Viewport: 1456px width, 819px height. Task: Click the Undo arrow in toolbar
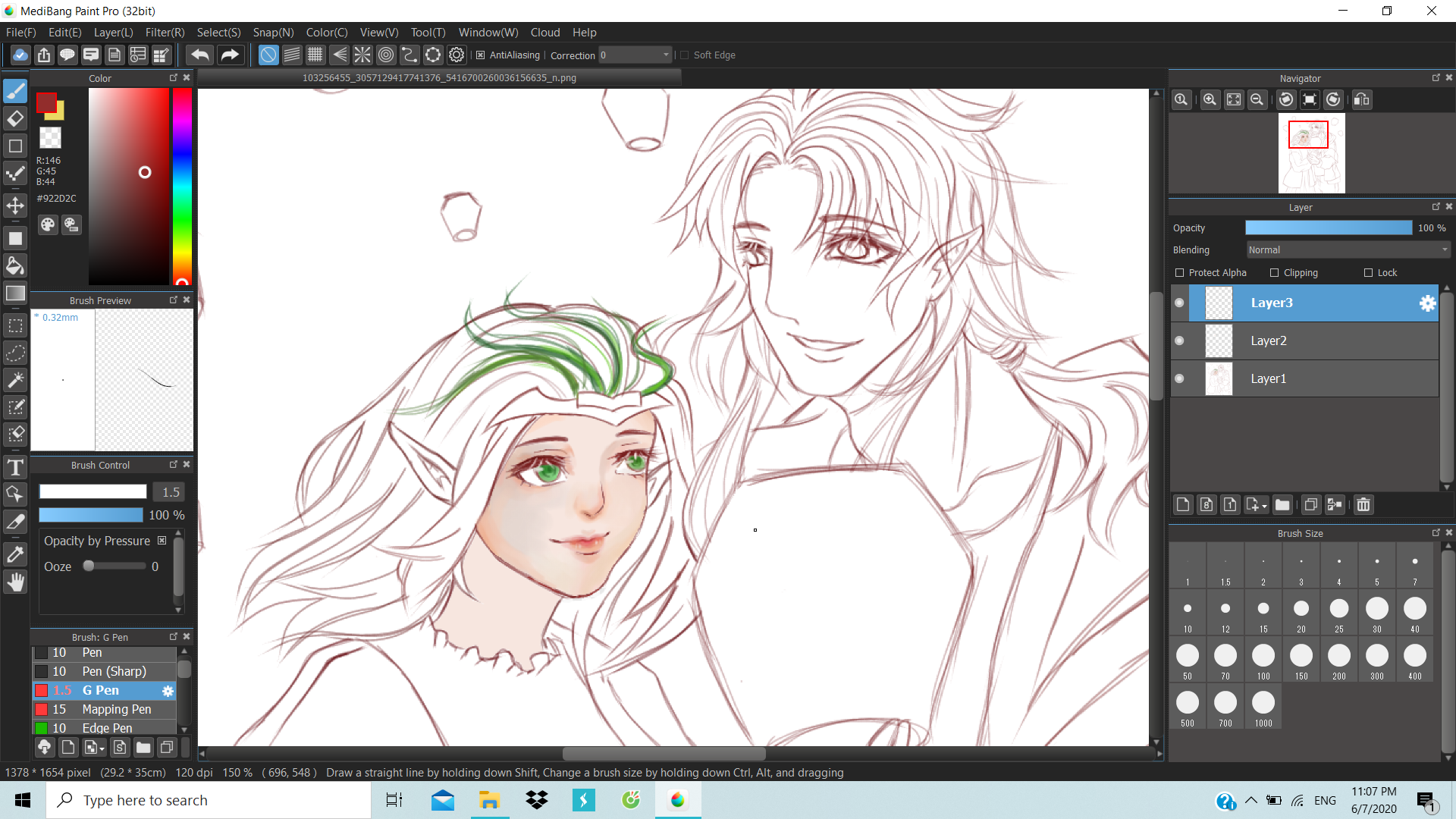200,55
